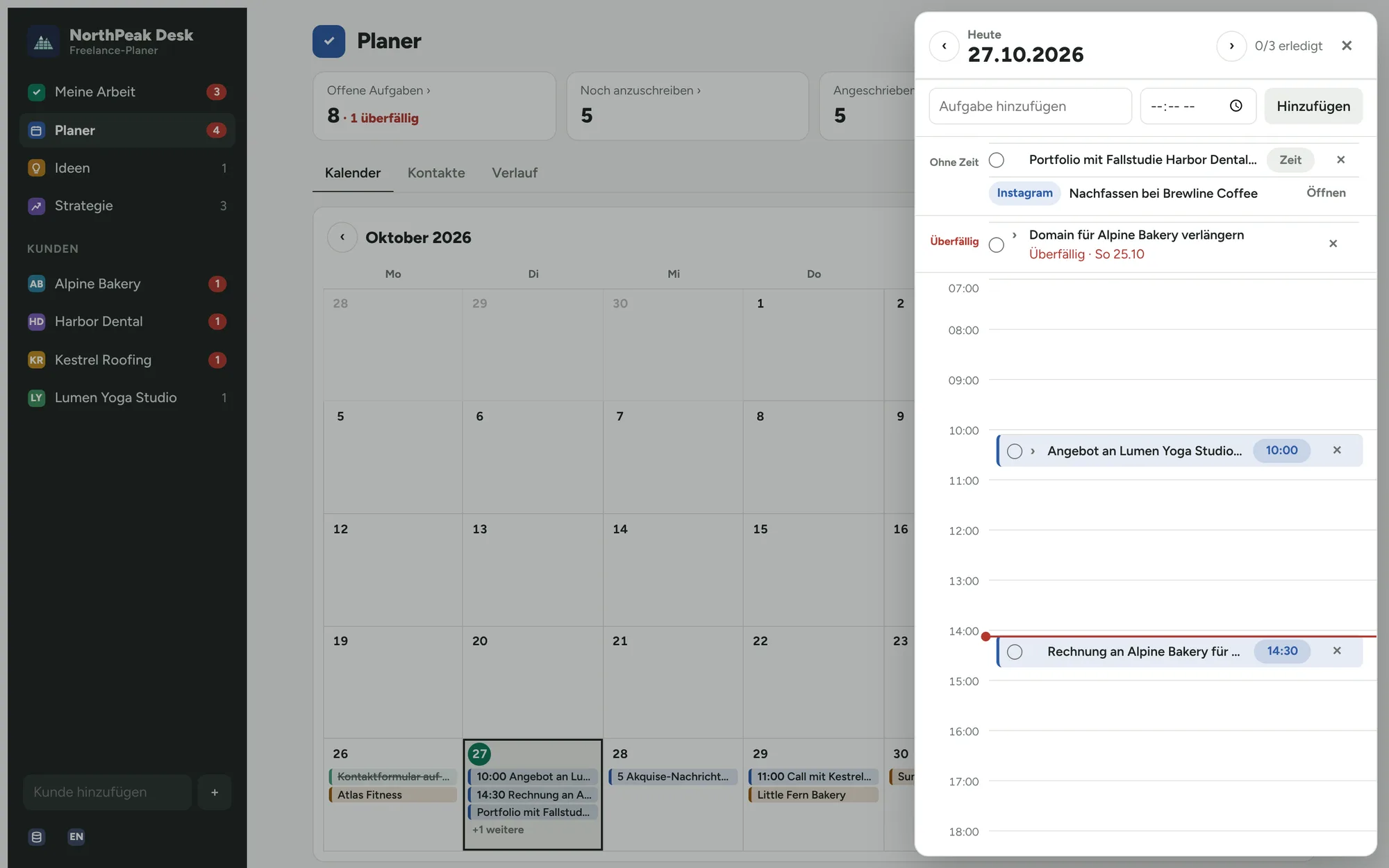
Task: Mark Rechnung an Alpine Bakery done
Action: click(1015, 652)
